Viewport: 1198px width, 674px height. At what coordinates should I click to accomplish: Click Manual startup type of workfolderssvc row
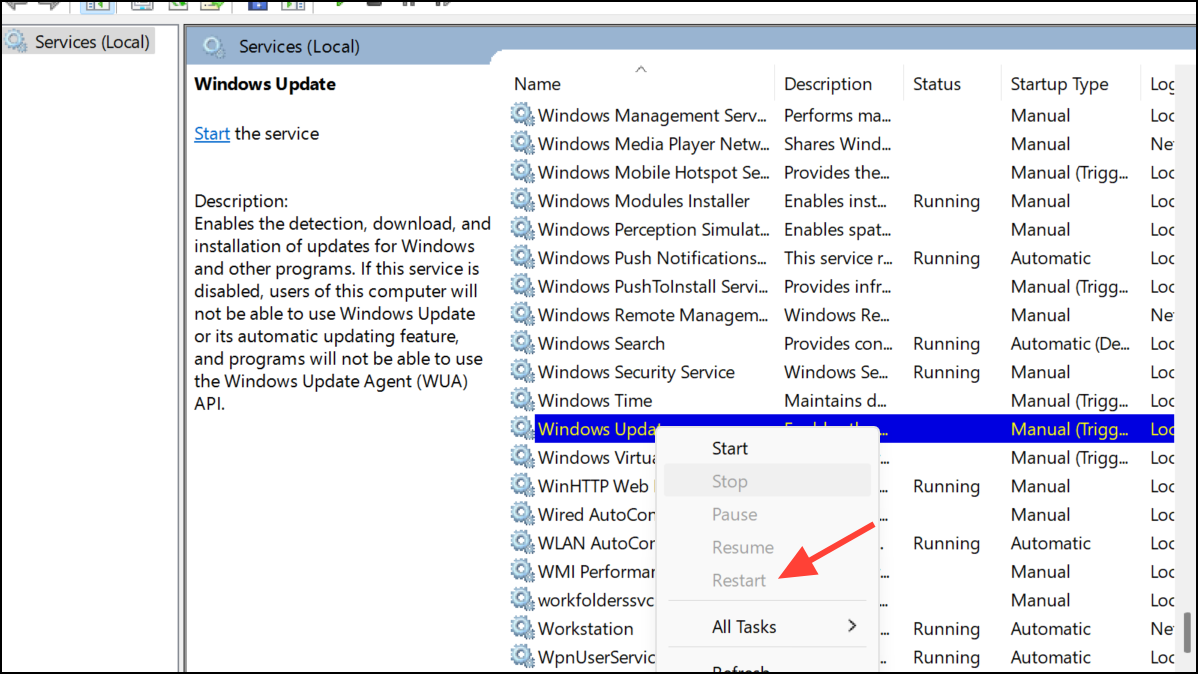click(x=1040, y=601)
